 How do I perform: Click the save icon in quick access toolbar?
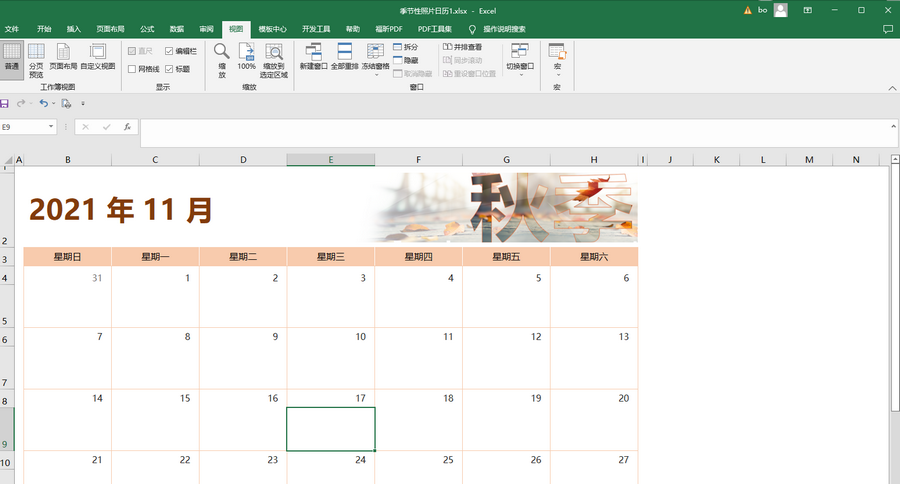5,103
